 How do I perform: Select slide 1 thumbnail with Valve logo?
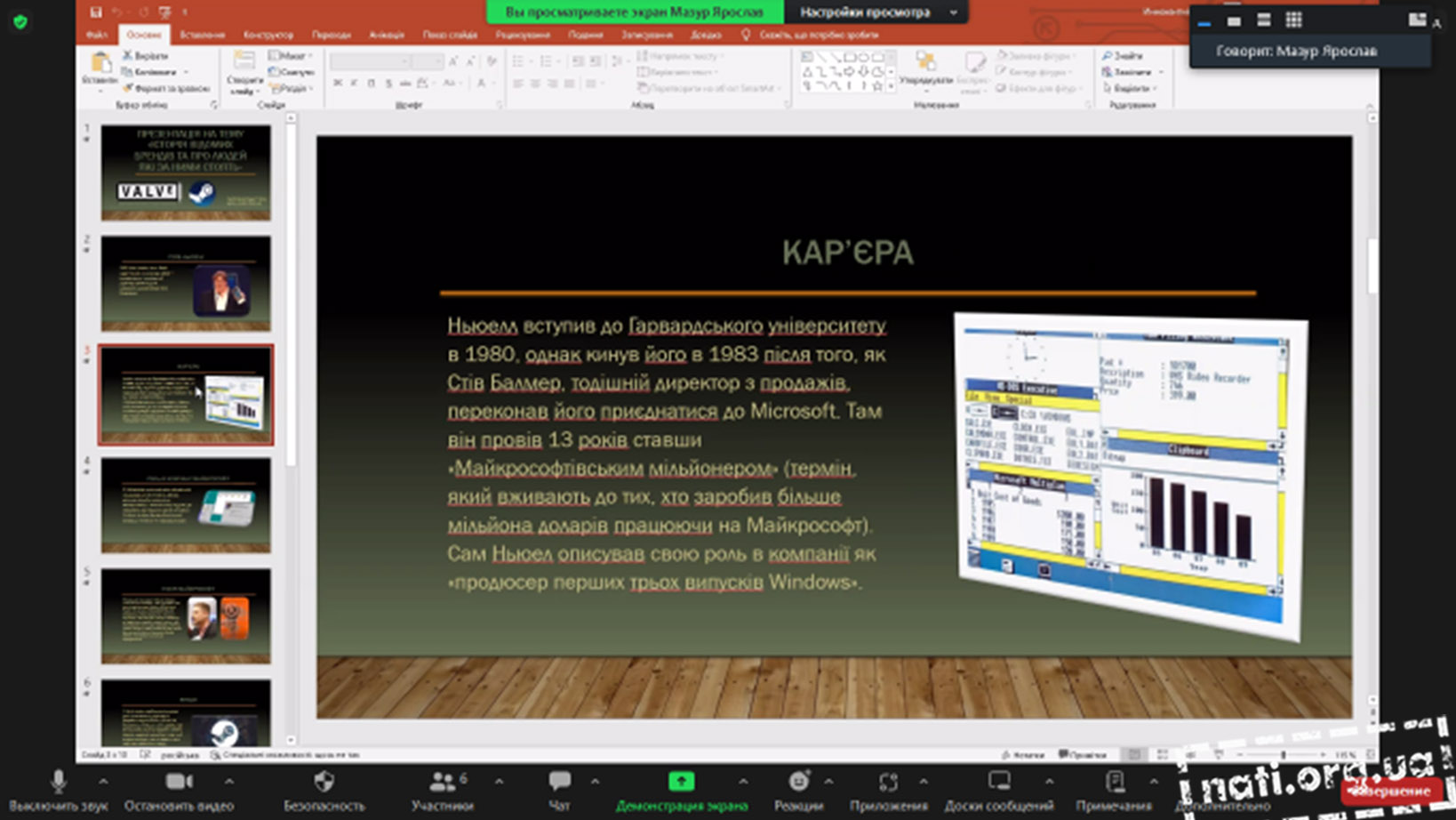pyautogui.click(x=186, y=173)
